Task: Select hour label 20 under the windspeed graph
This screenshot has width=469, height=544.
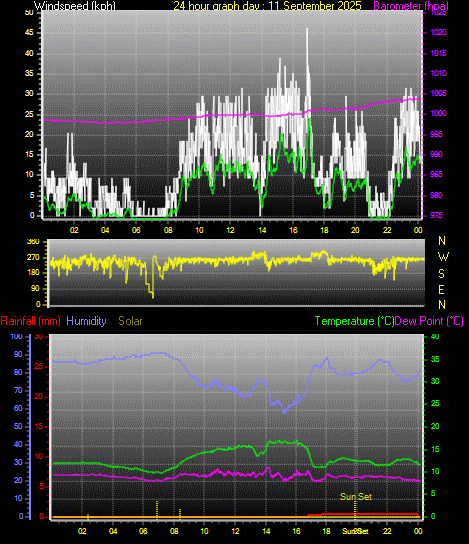Action: point(355,230)
